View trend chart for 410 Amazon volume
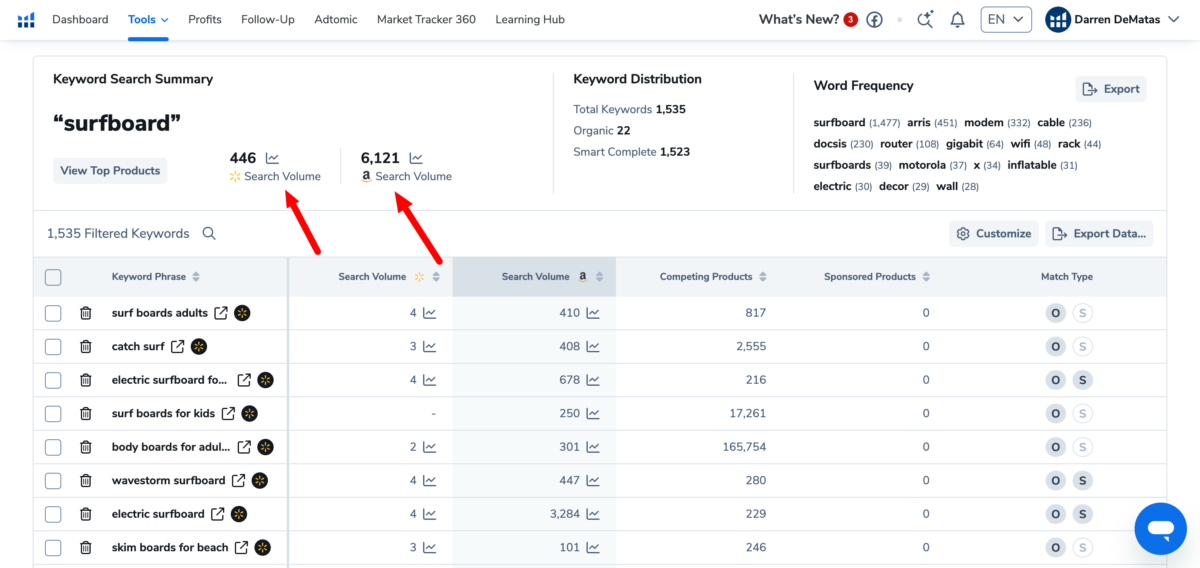The image size is (1200, 568). [593, 313]
